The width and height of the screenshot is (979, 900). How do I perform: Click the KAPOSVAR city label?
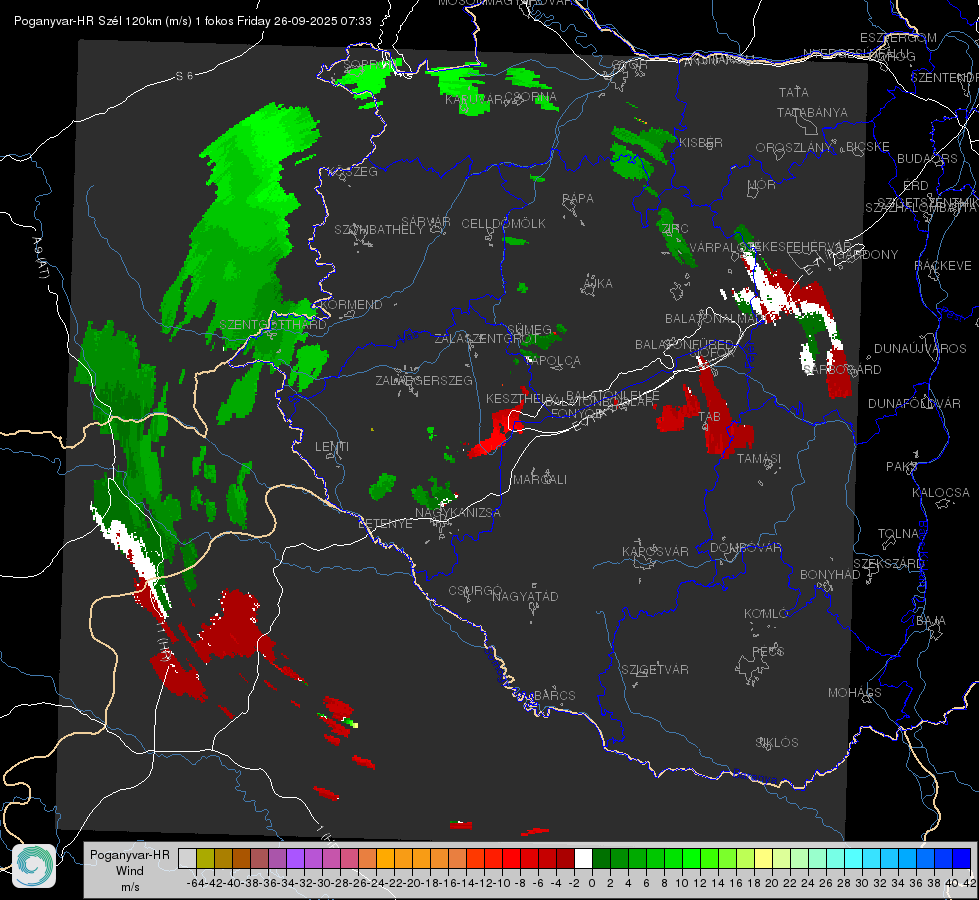(656, 552)
